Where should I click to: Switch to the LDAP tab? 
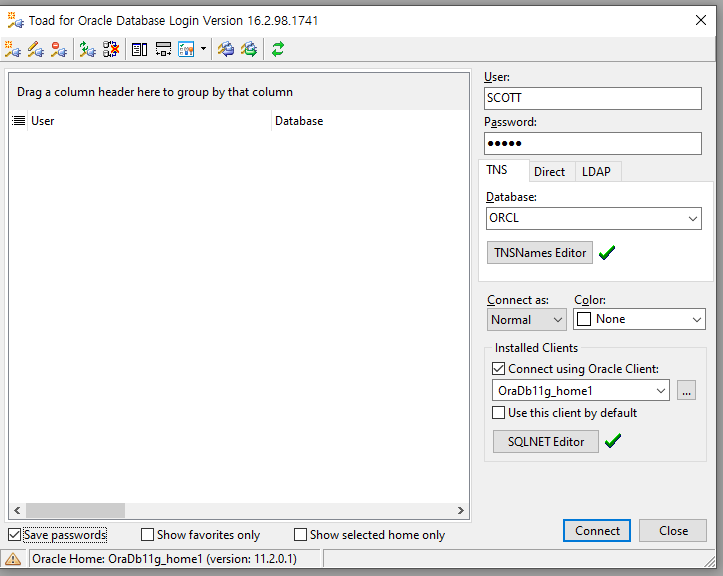[x=598, y=172]
